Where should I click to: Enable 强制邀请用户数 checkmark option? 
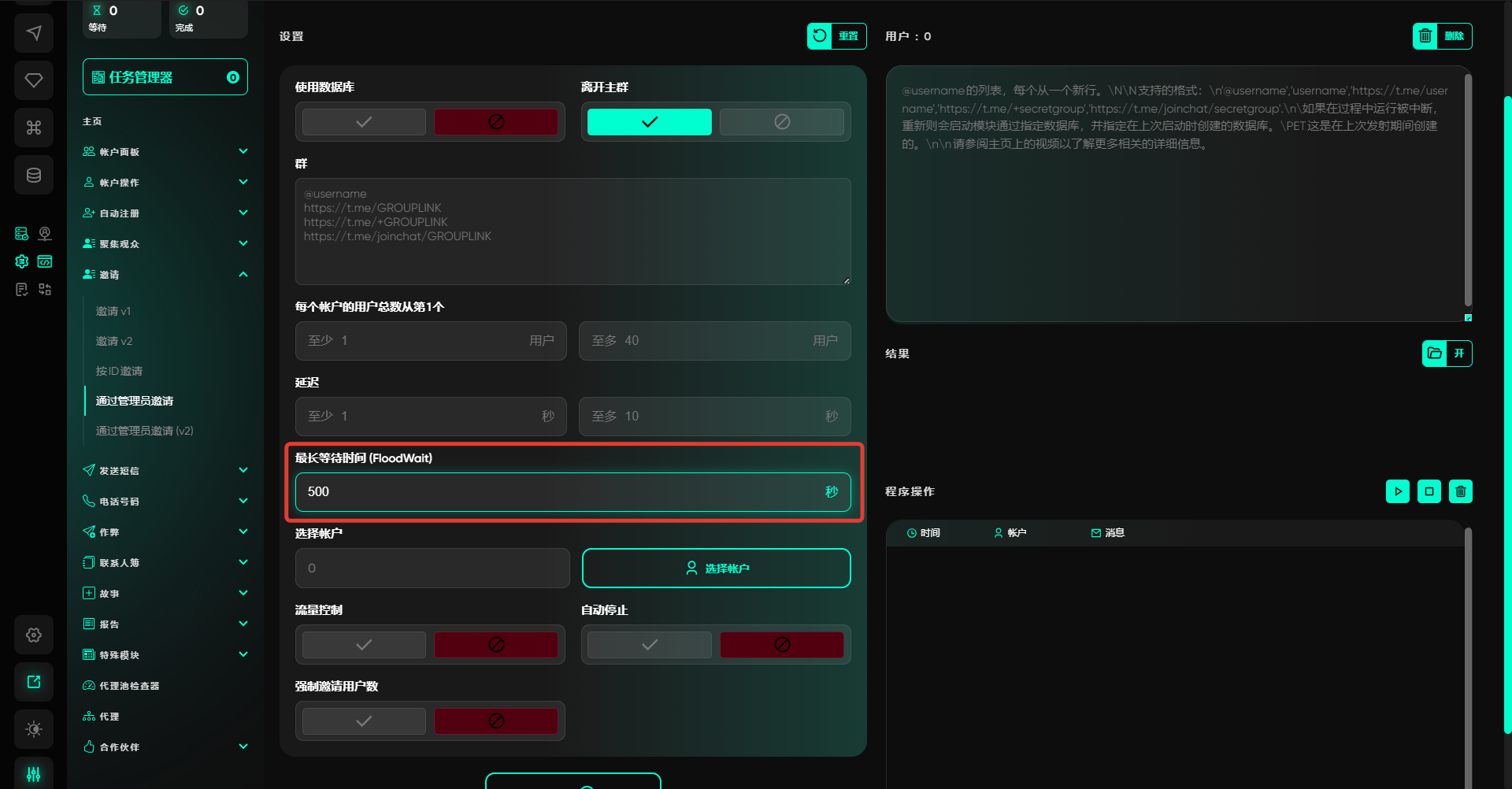pyautogui.click(x=364, y=721)
